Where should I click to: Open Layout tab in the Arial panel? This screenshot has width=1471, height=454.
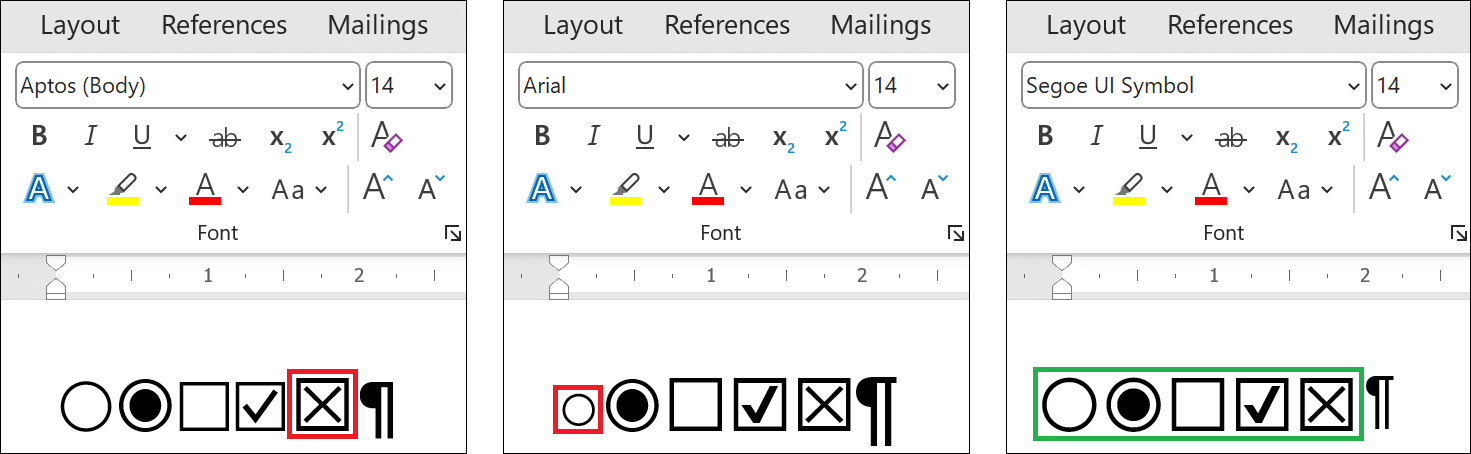click(583, 25)
